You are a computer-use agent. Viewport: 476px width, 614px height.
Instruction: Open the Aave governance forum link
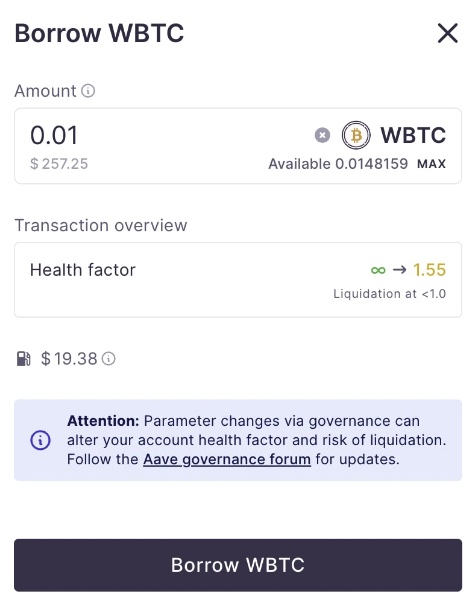pyautogui.click(x=227, y=459)
